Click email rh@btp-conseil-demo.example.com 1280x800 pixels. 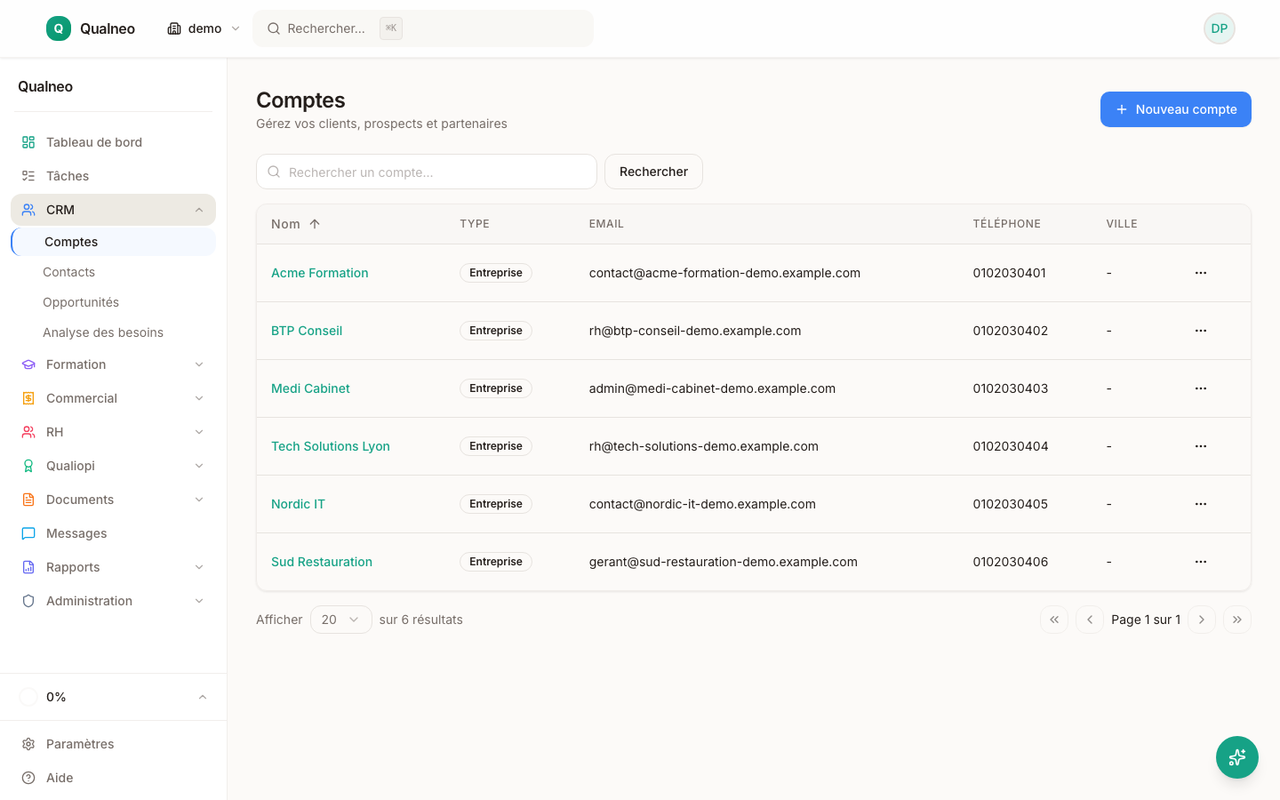pos(695,331)
